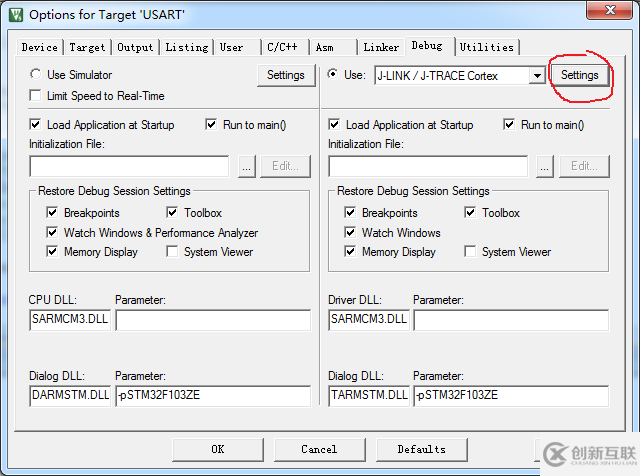Open the Utilities tab
The height and width of the screenshot is (476, 640).
click(x=487, y=47)
